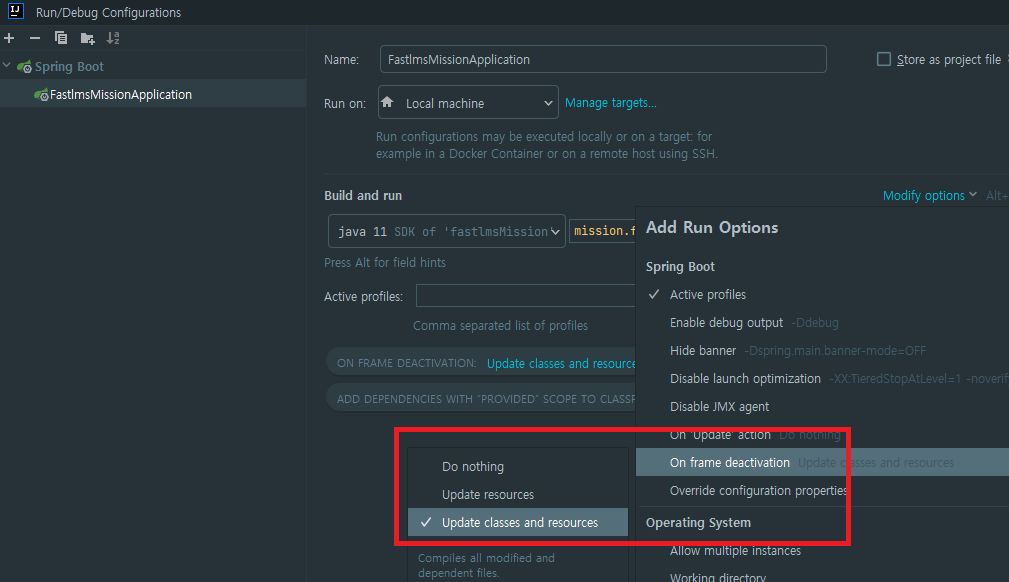Click the Add dependencies with provided scope tag

481,399
